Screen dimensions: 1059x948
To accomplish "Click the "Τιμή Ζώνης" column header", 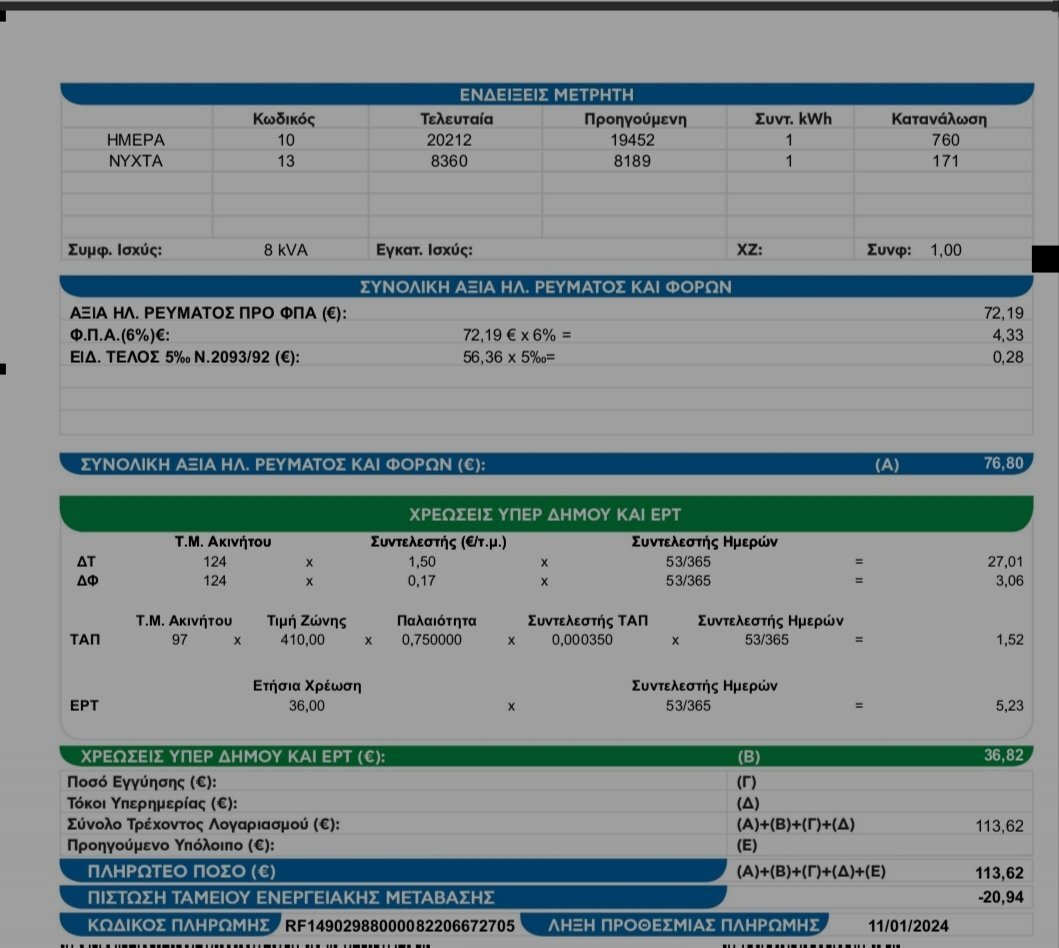I will click(x=307, y=621).
